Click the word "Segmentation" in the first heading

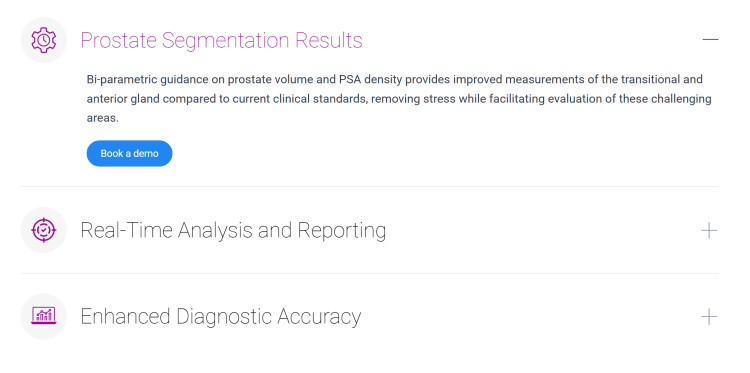click(225, 41)
